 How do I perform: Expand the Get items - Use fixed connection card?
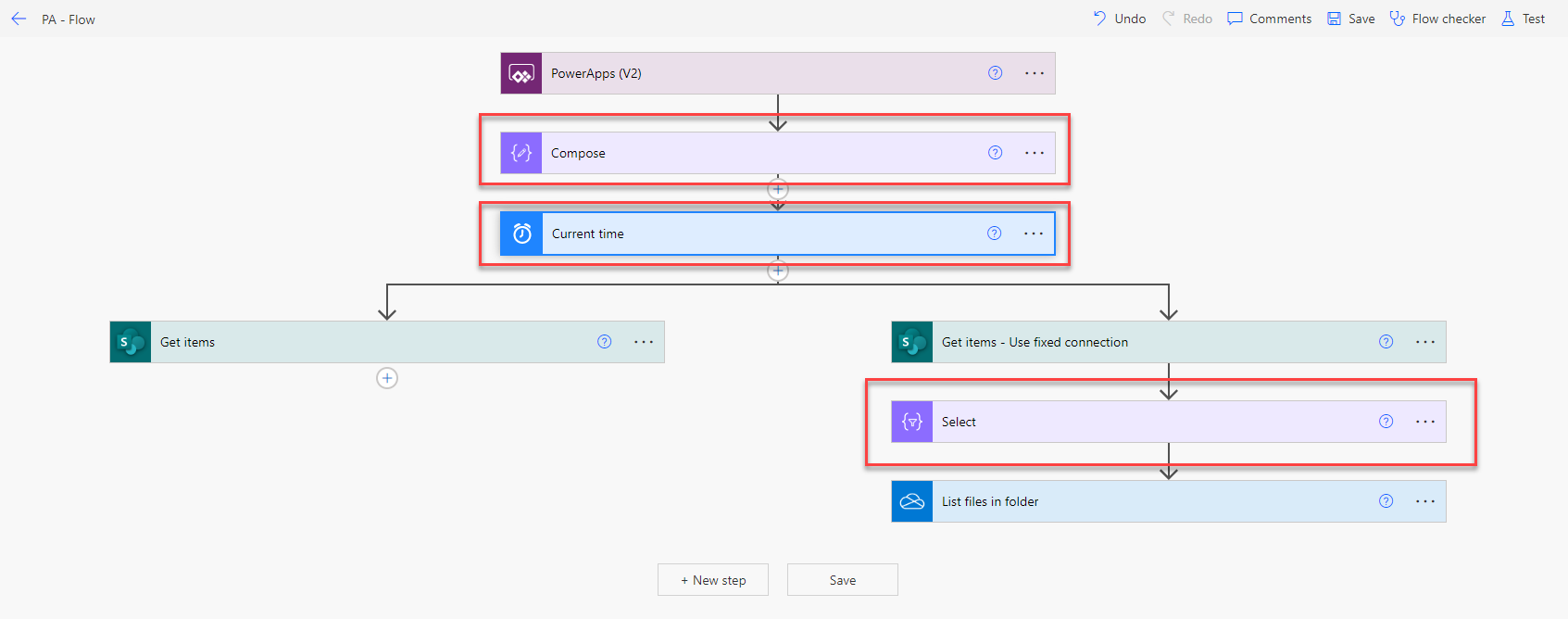tap(1111, 342)
